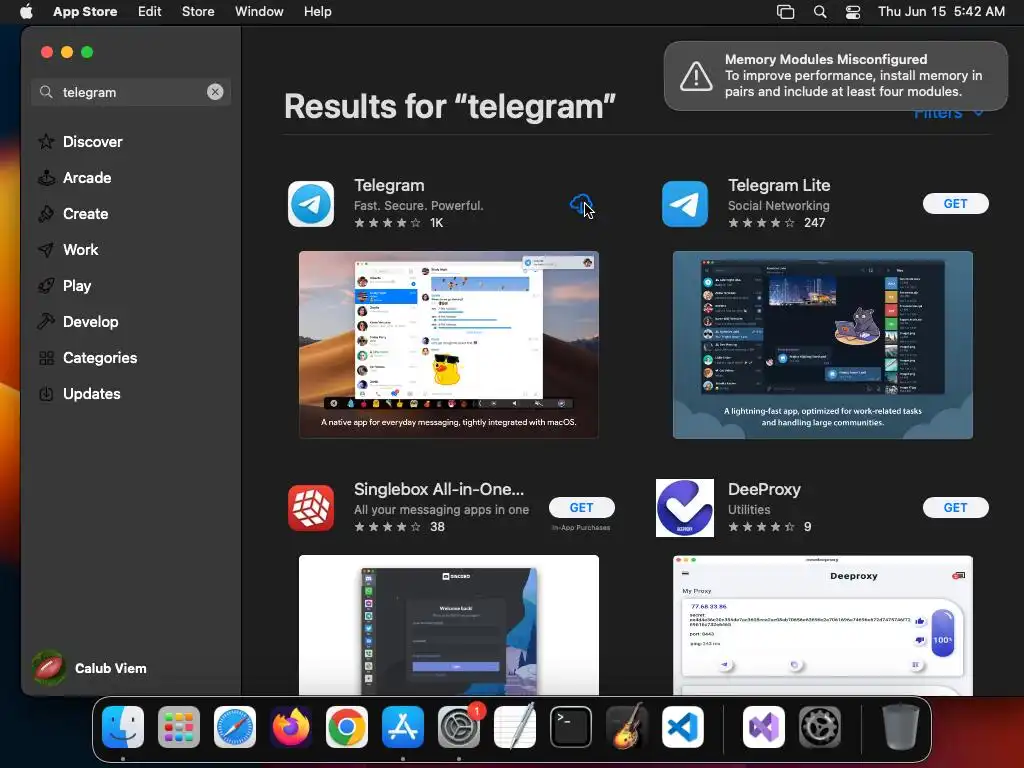Open the DeeProxy screenshot preview
The image size is (1024, 768).
point(822,625)
